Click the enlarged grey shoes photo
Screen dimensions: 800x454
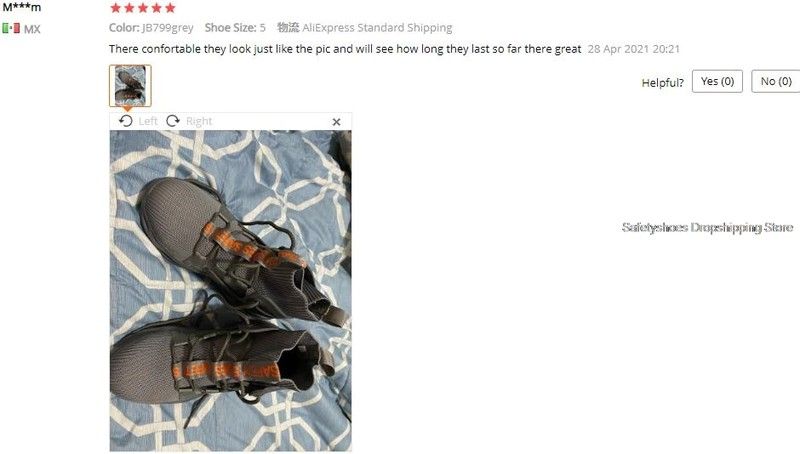point(231,291)
